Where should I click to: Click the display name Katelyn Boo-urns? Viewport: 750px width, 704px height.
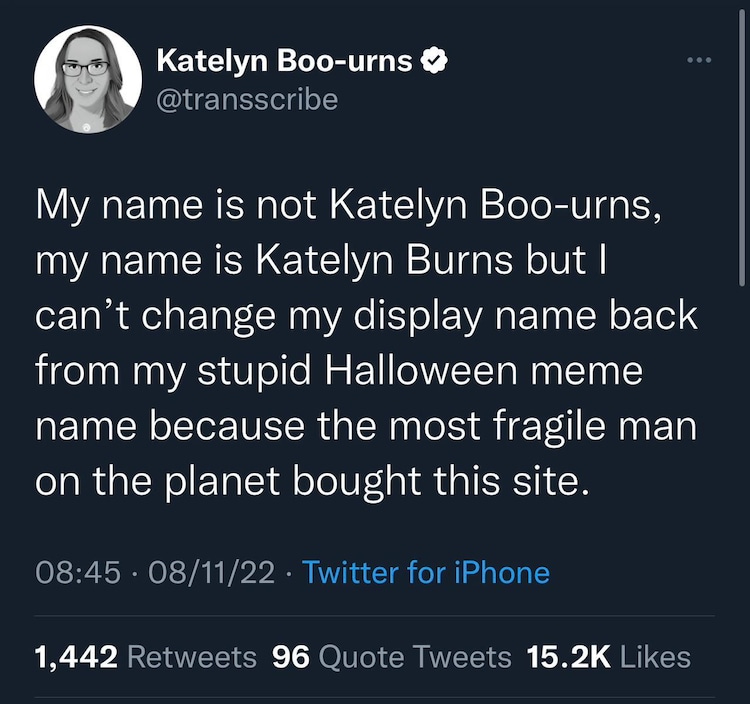coord(284,61)
